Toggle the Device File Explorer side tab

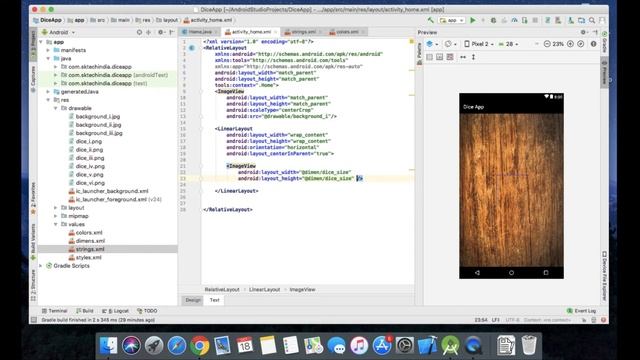(604, 276)
